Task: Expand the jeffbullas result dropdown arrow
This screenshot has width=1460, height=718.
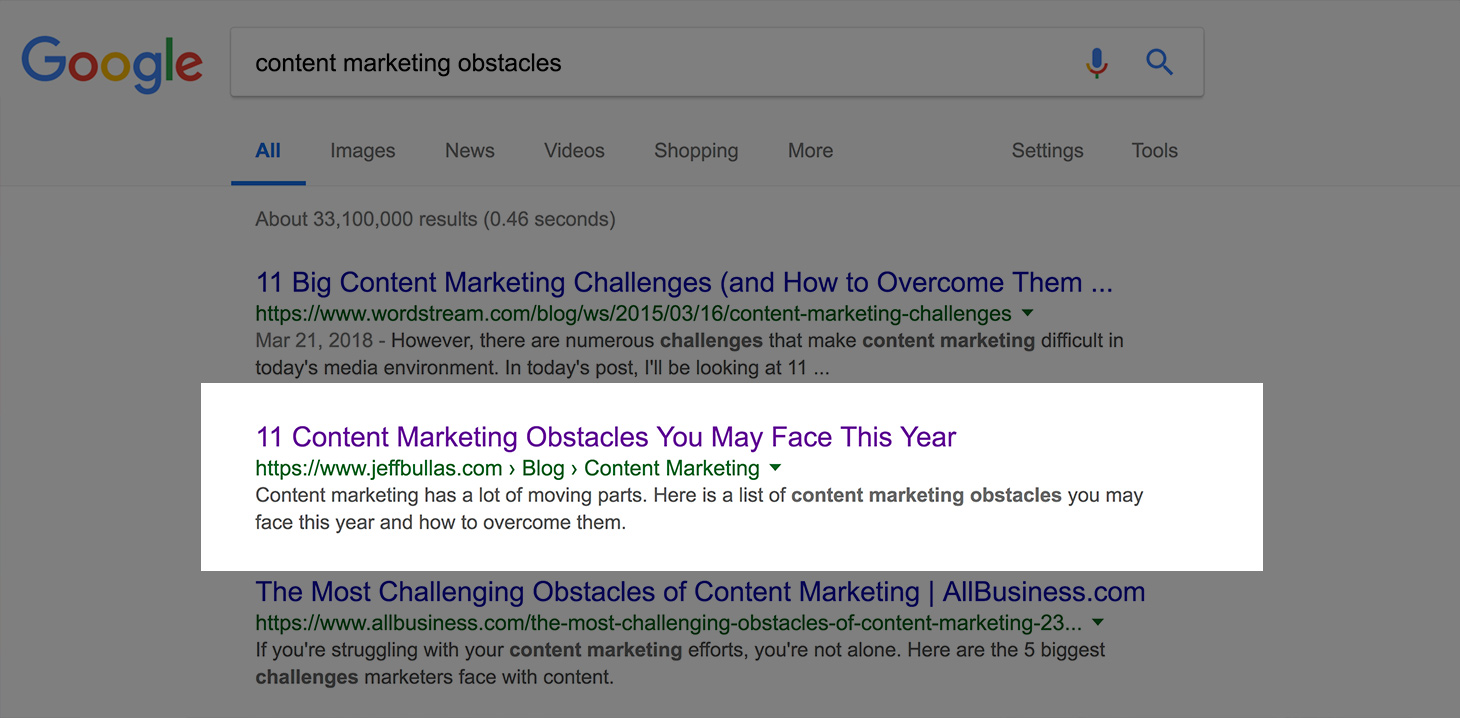Action: pyautogui.click(x=776, y=468)
